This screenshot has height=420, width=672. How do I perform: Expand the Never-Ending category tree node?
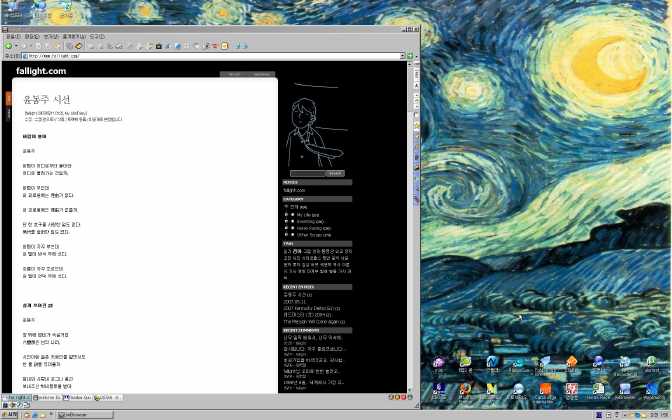286,228
